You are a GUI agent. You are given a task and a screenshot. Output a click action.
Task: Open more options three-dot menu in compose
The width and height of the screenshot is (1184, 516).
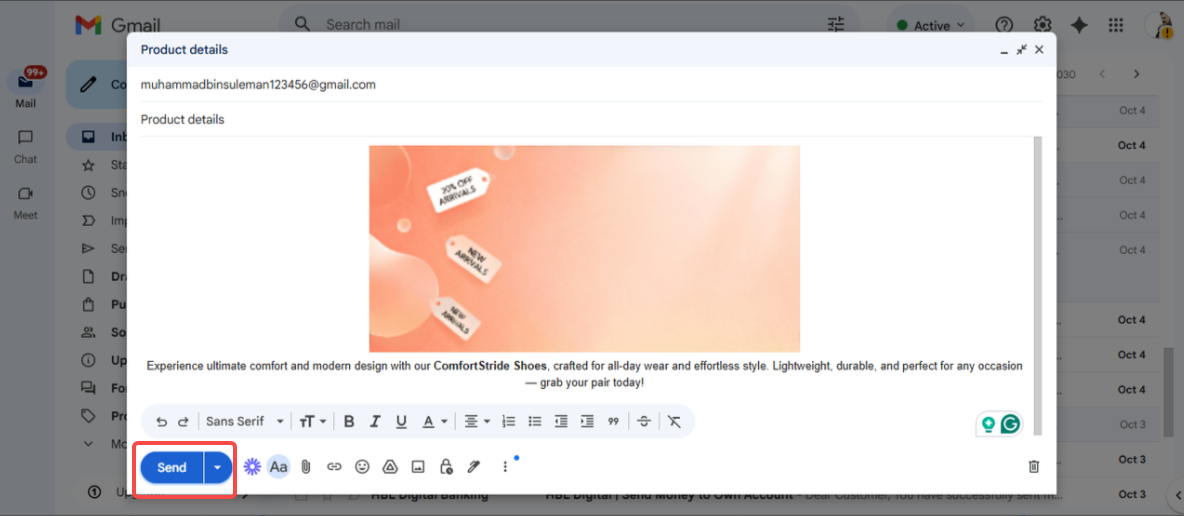point(505,467)
